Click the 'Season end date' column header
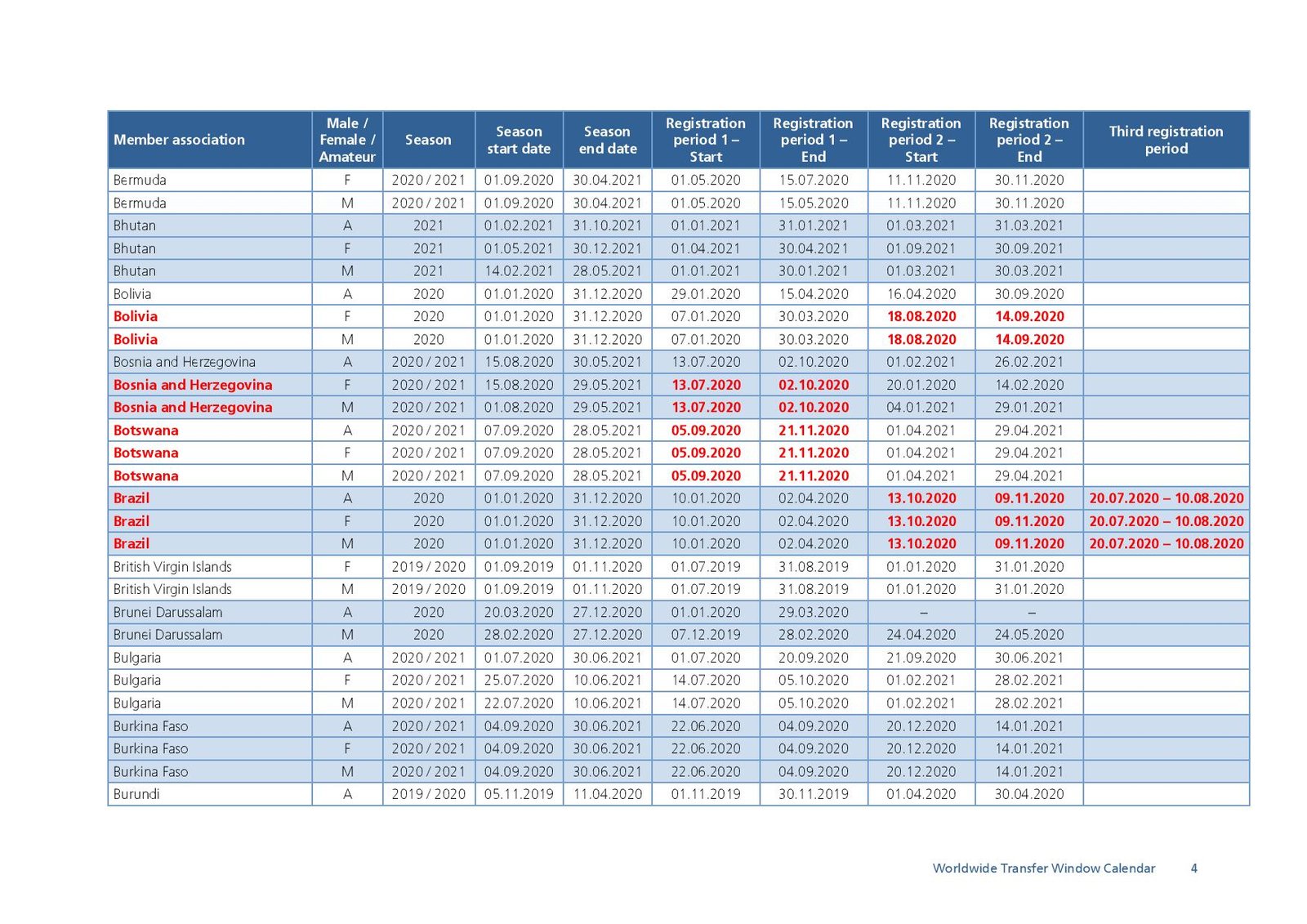 click(607, 140)
